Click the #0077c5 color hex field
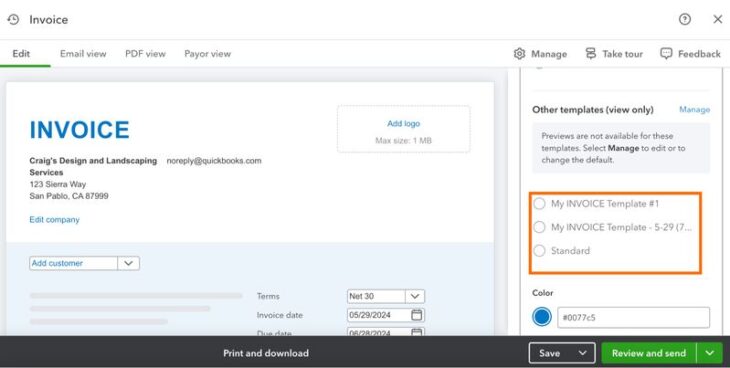 pyautogui.click(x=634, y=317)
